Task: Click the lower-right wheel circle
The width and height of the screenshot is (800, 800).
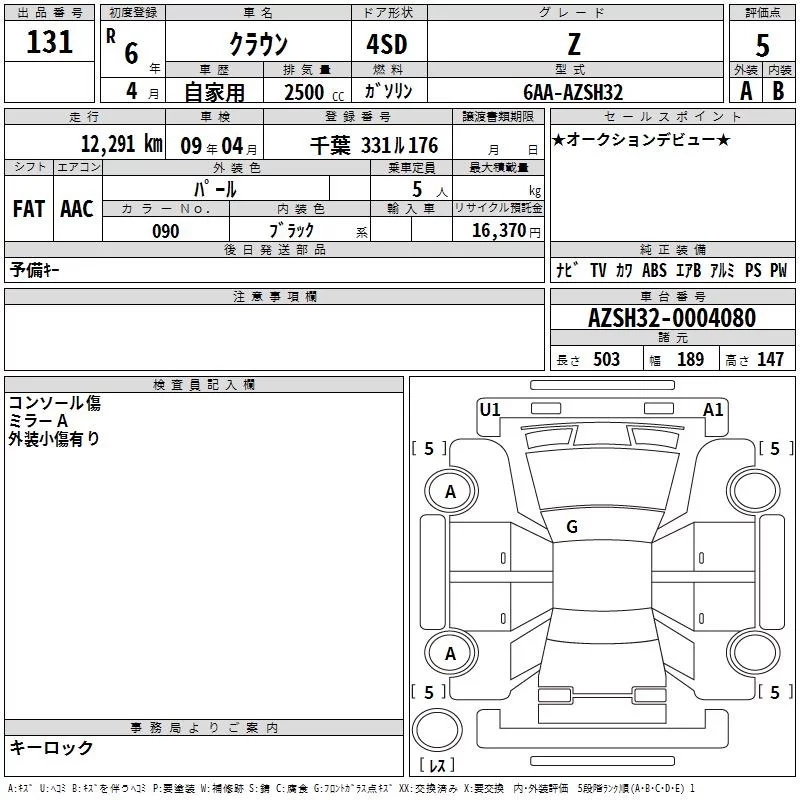Action: (x=754, y=652)
